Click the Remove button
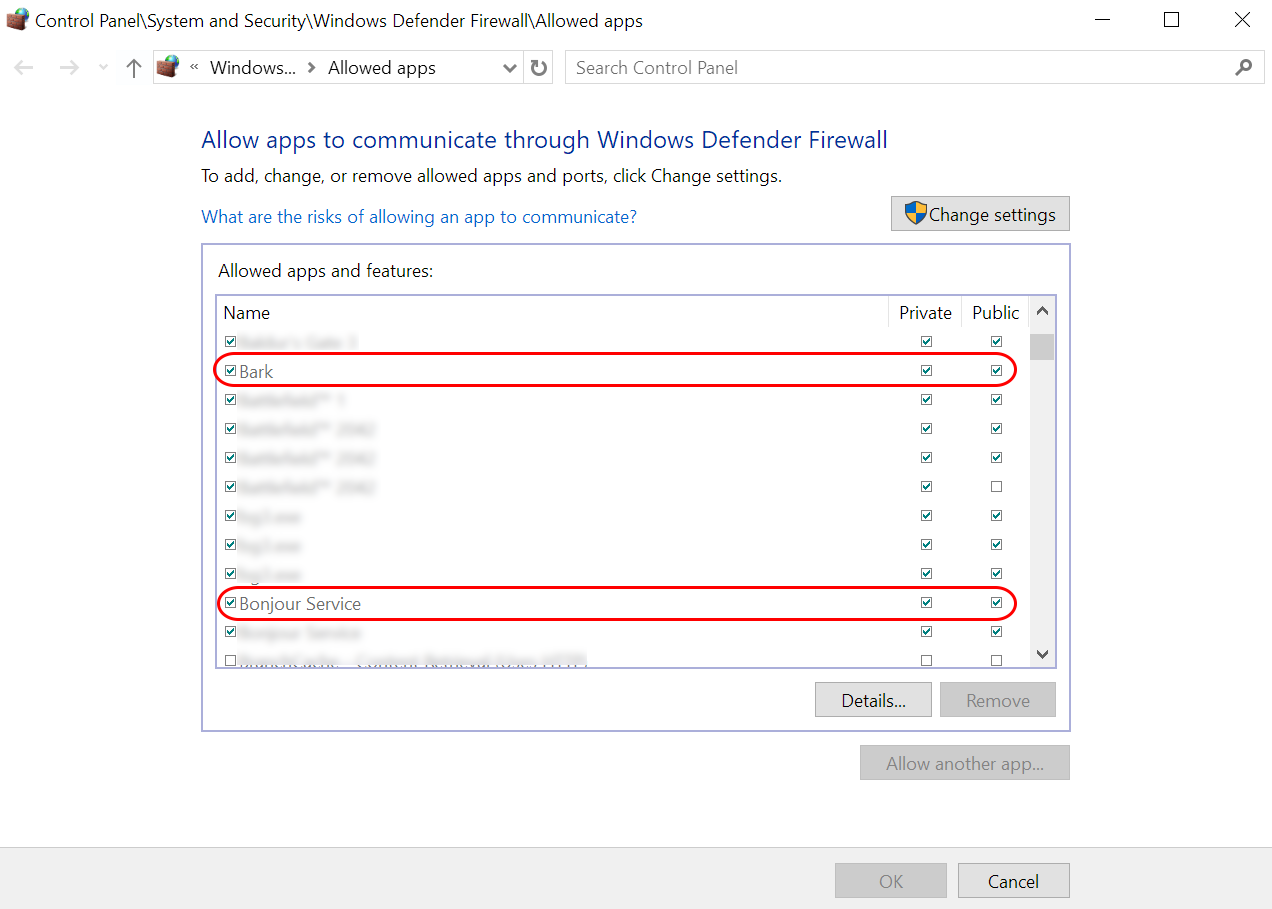Viewport: 1272px width, 909px height. click(x=998, y=700)
